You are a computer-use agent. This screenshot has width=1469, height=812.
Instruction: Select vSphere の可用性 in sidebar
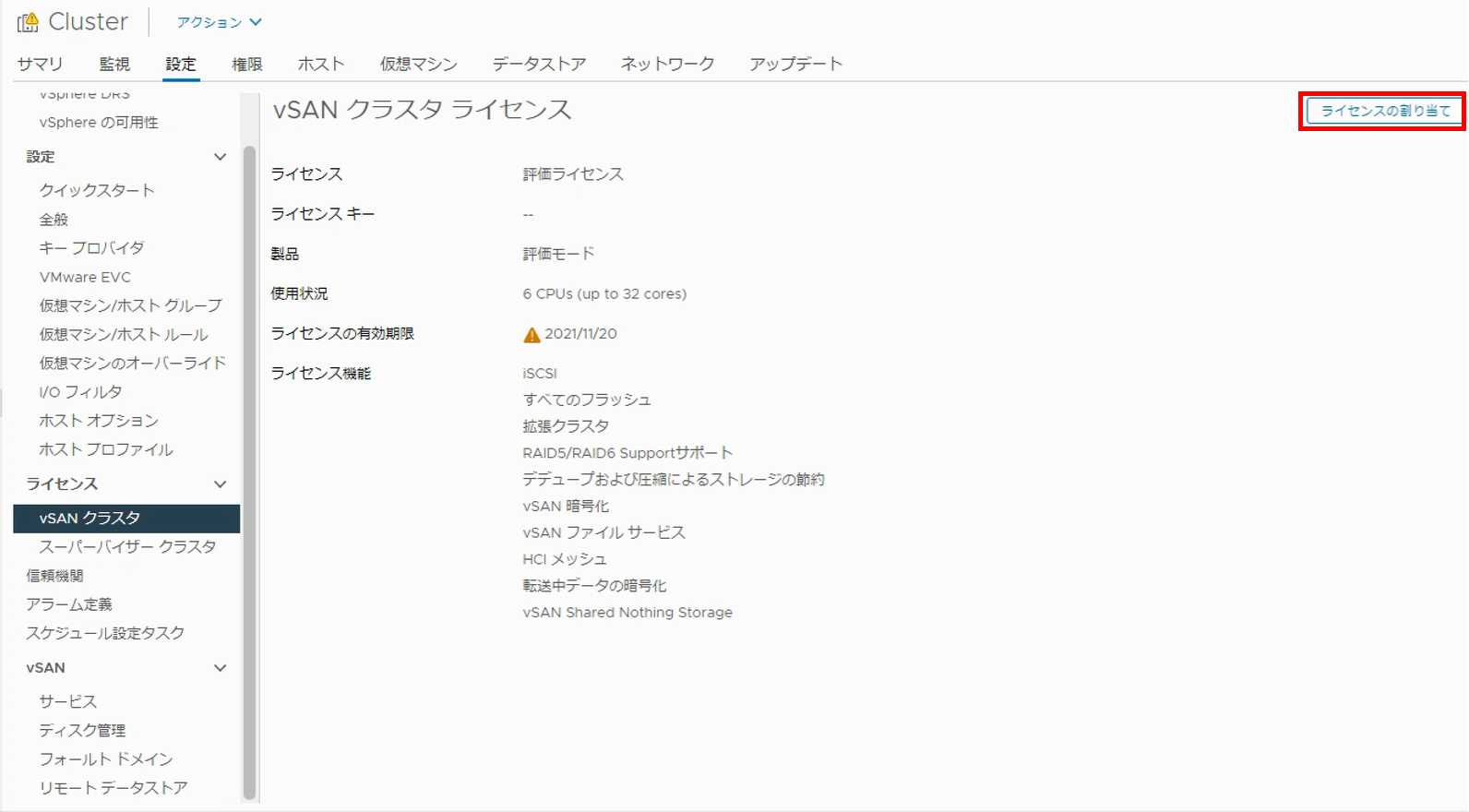(99, 123)
